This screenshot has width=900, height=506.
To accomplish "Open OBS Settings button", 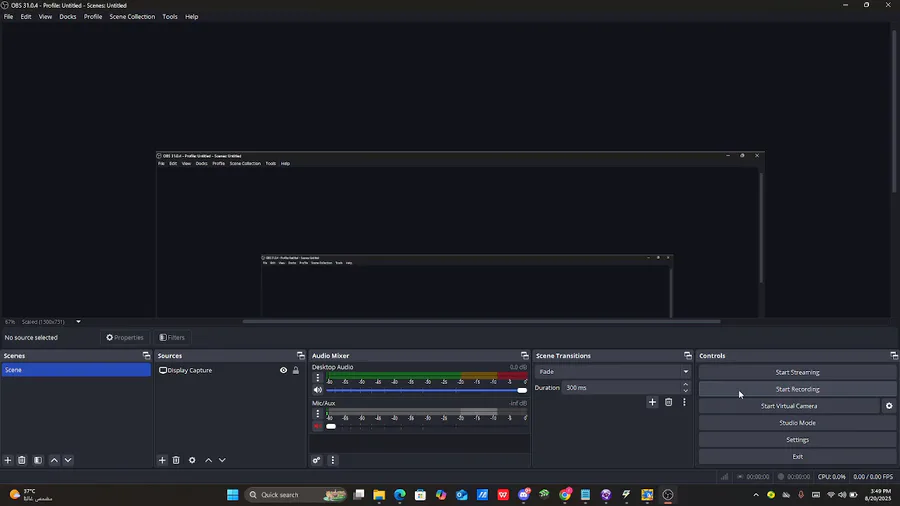I will [797, 439].
